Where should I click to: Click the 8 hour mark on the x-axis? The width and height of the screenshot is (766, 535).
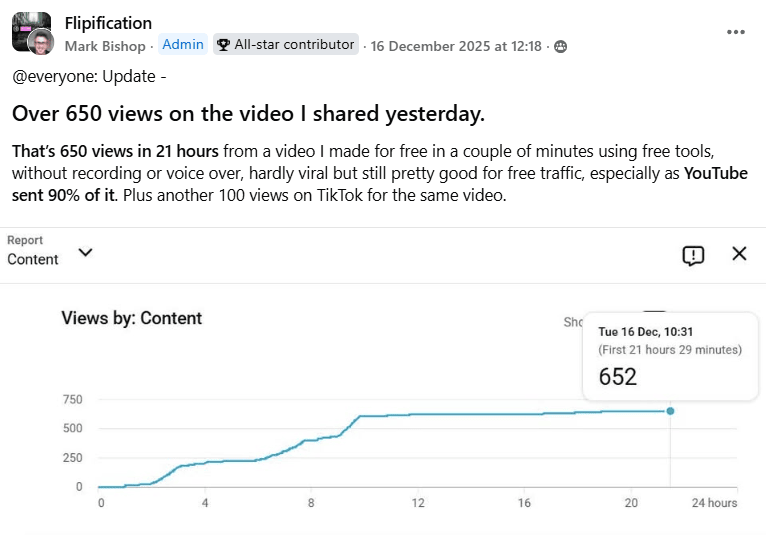point(312,502)
